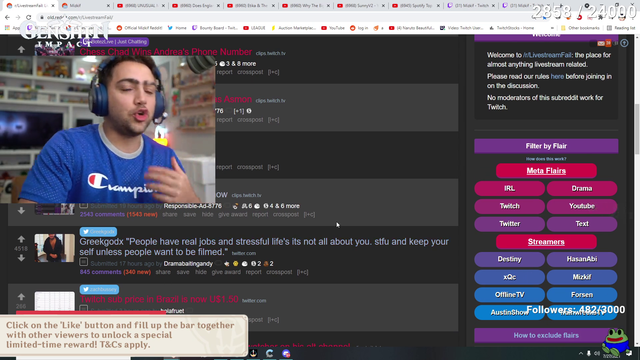This screenshot has height=360, width=640.
Task: Filter by the Twitter flair
Action: pos(509,224)
